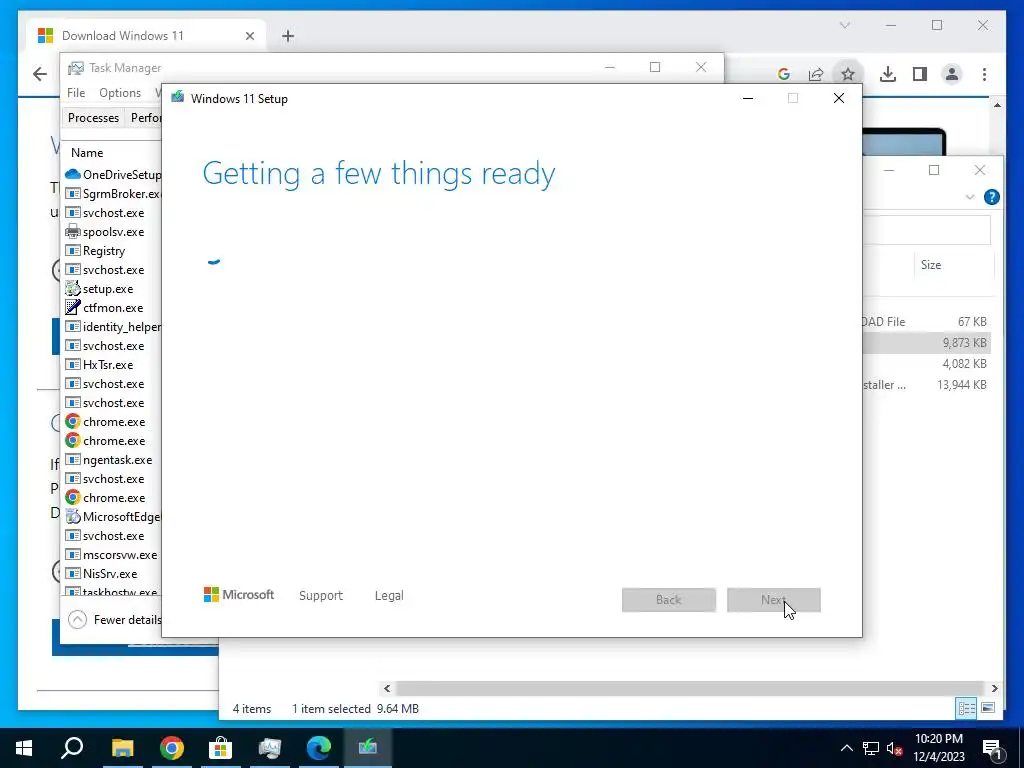Select the 4,082 KB file row
Viewport: 1024px width, 768px height.
927,363
